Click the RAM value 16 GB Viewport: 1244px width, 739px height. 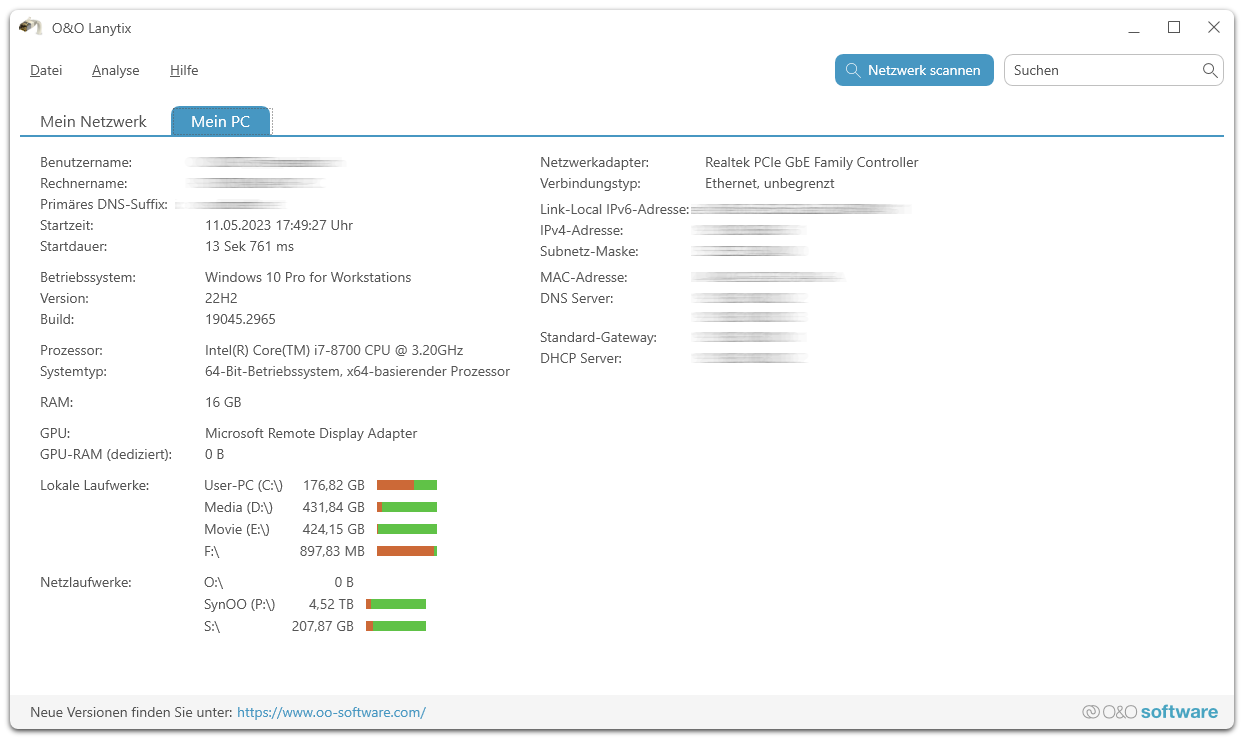click(x=223, y=402)
